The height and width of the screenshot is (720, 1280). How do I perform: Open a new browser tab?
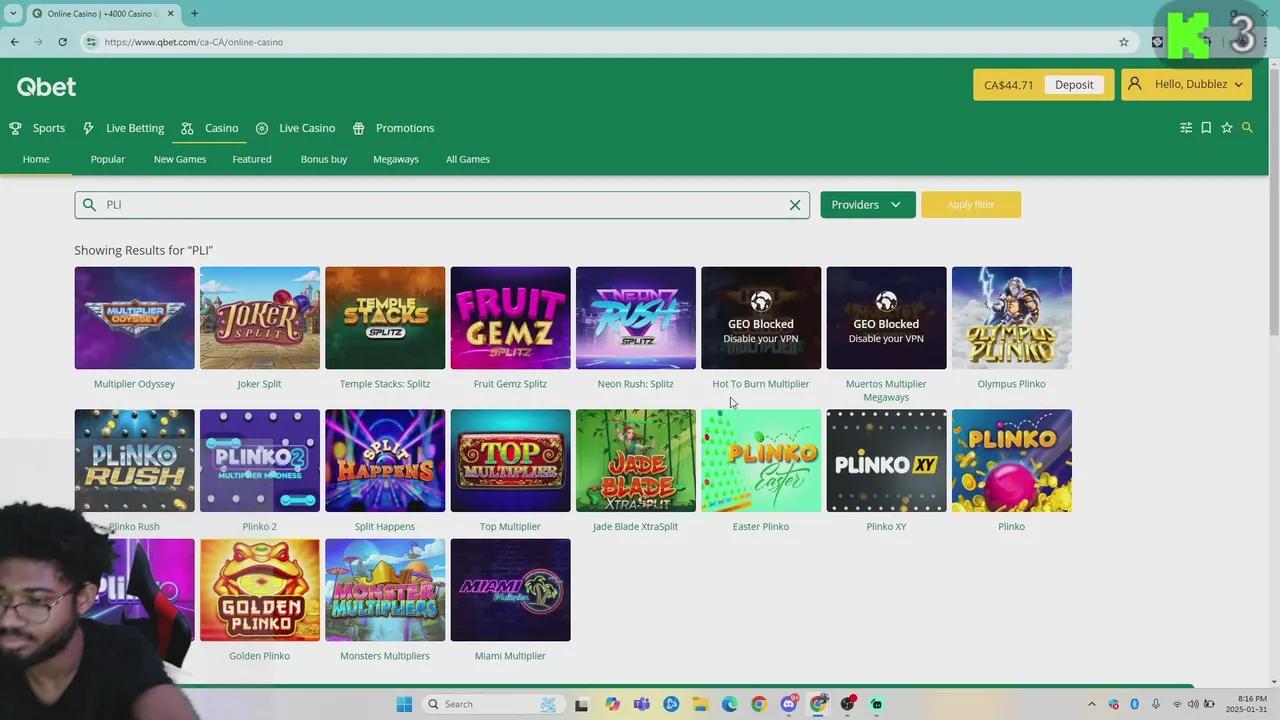194,14
